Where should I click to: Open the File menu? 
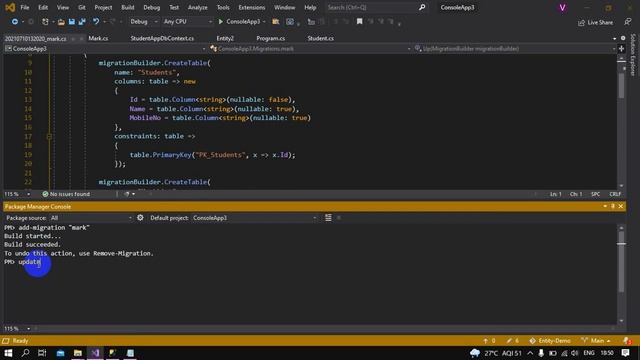(x=25, y=7)
